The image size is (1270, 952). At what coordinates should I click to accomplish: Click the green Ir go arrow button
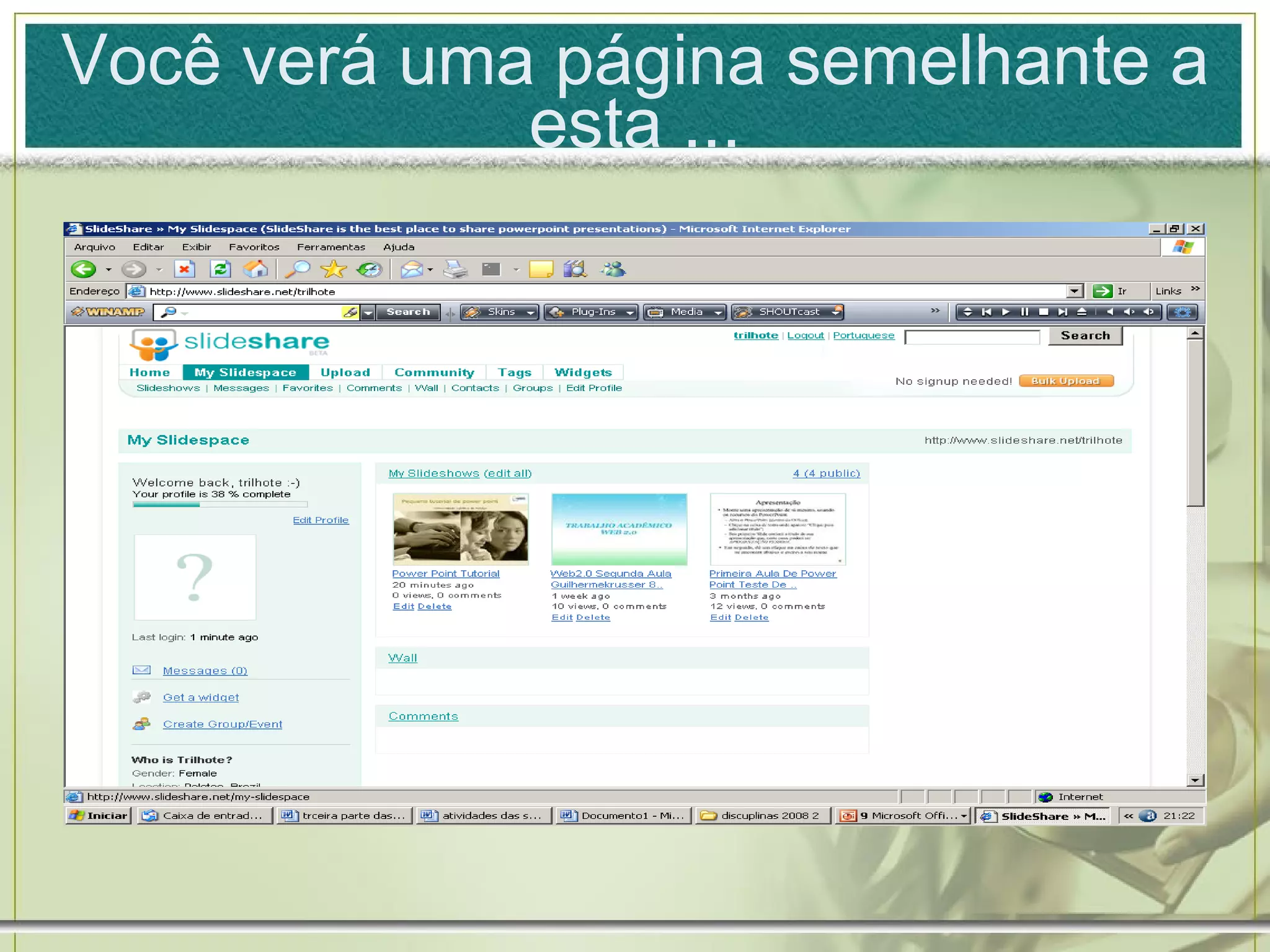point(1103,291)
